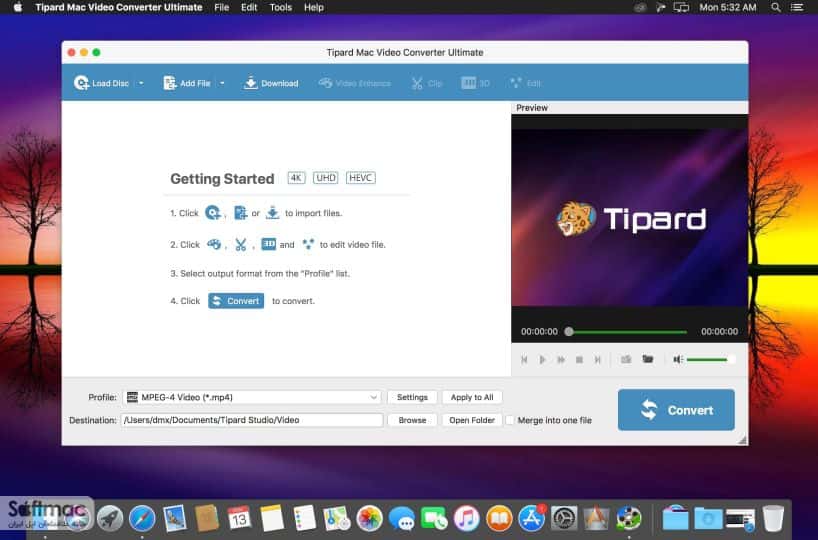The image size is (818, 540).
Task: Open the Tipard Mac Video Converter Ultimate menu
Action: pyautogui.click(x=119, y=7)
